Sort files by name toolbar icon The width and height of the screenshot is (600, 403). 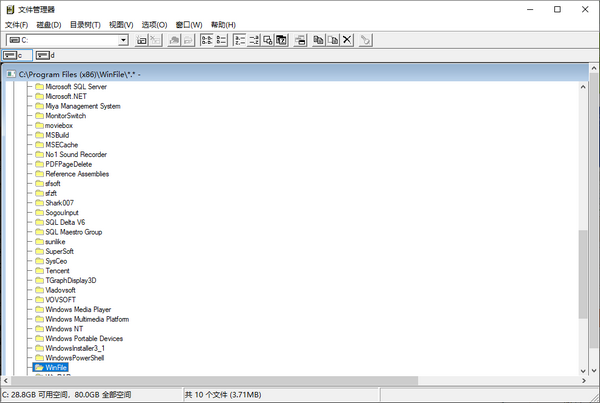[239, 40]
